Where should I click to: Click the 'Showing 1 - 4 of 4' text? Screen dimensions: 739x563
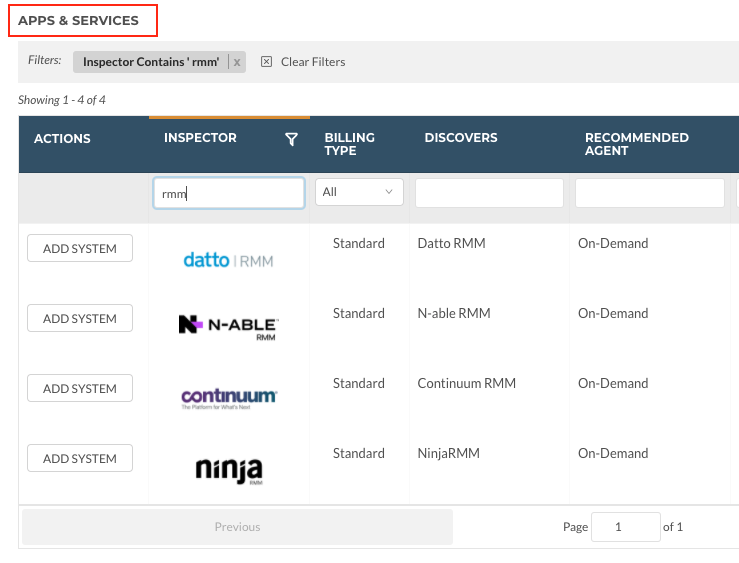[x=62, y=100]
